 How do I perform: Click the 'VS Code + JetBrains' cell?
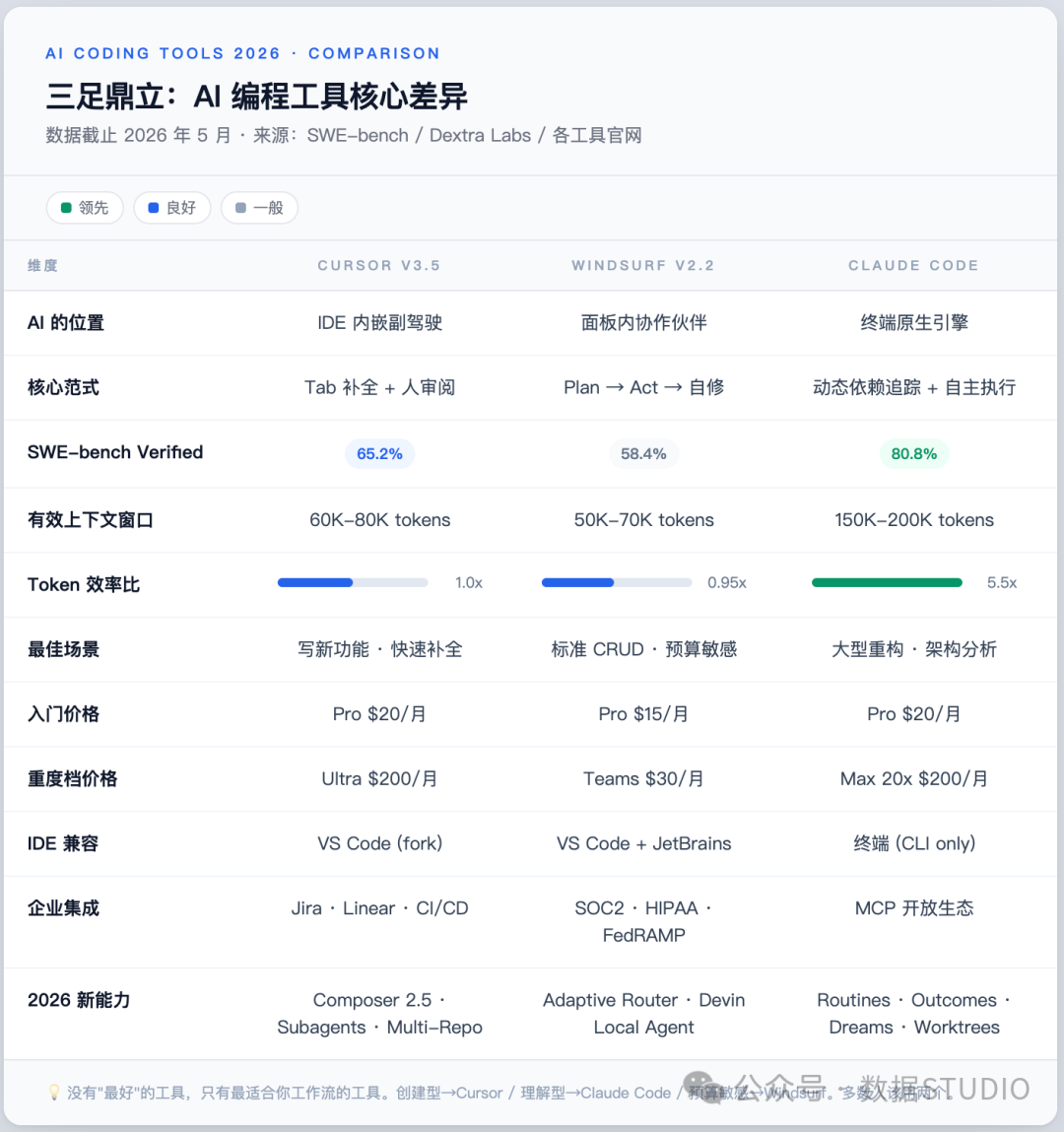[644, 843]
